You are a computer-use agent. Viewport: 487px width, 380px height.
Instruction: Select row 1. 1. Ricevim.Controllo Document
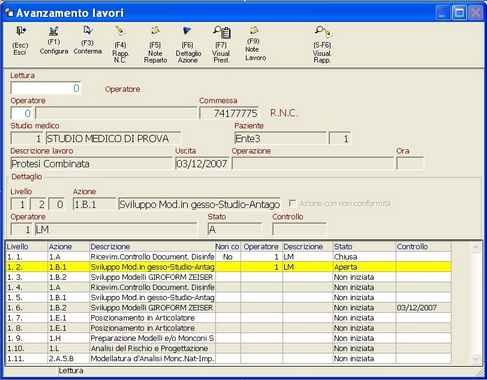(228, 257)
